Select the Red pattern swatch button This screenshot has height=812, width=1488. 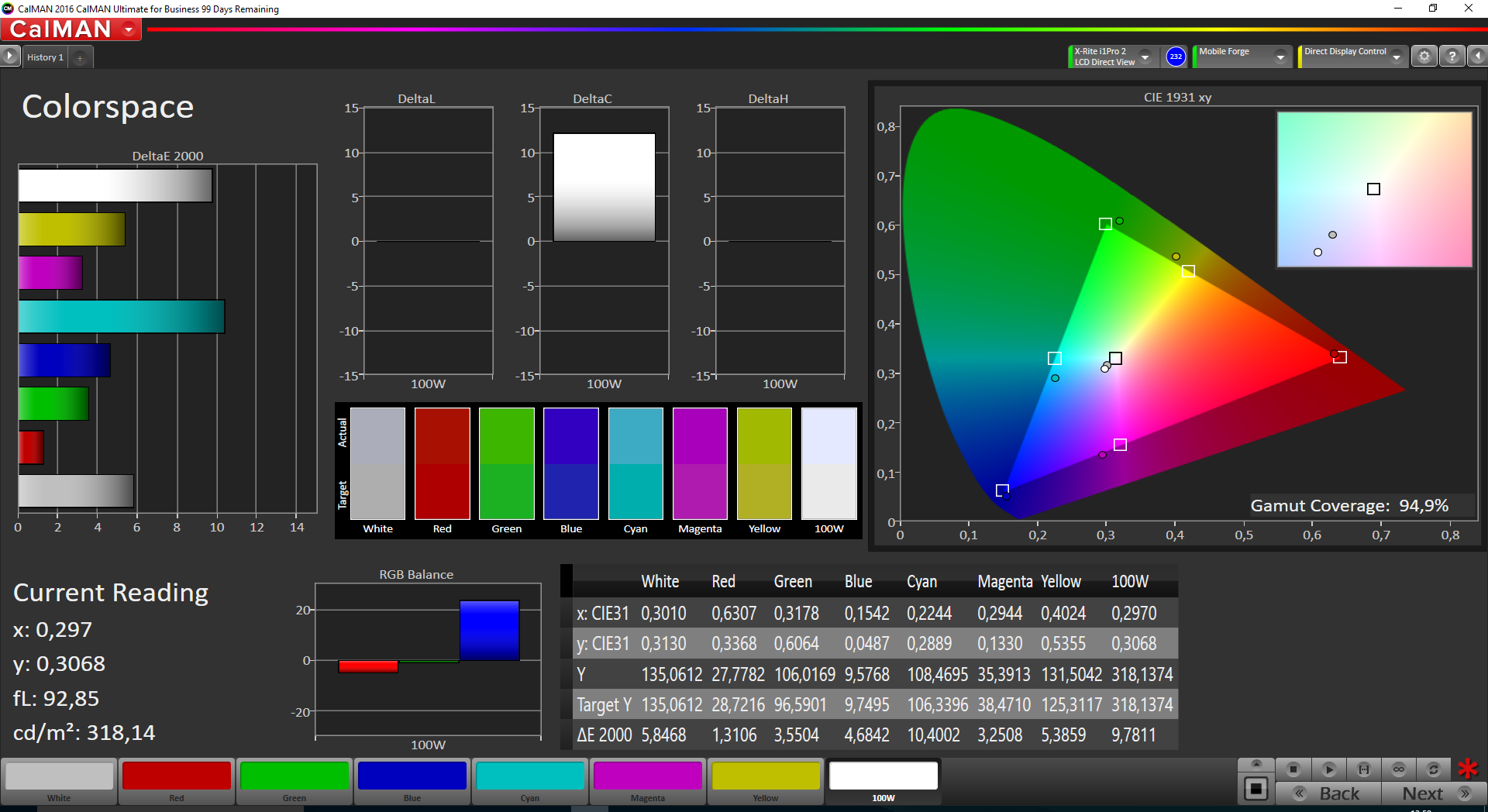click(177, 781)
